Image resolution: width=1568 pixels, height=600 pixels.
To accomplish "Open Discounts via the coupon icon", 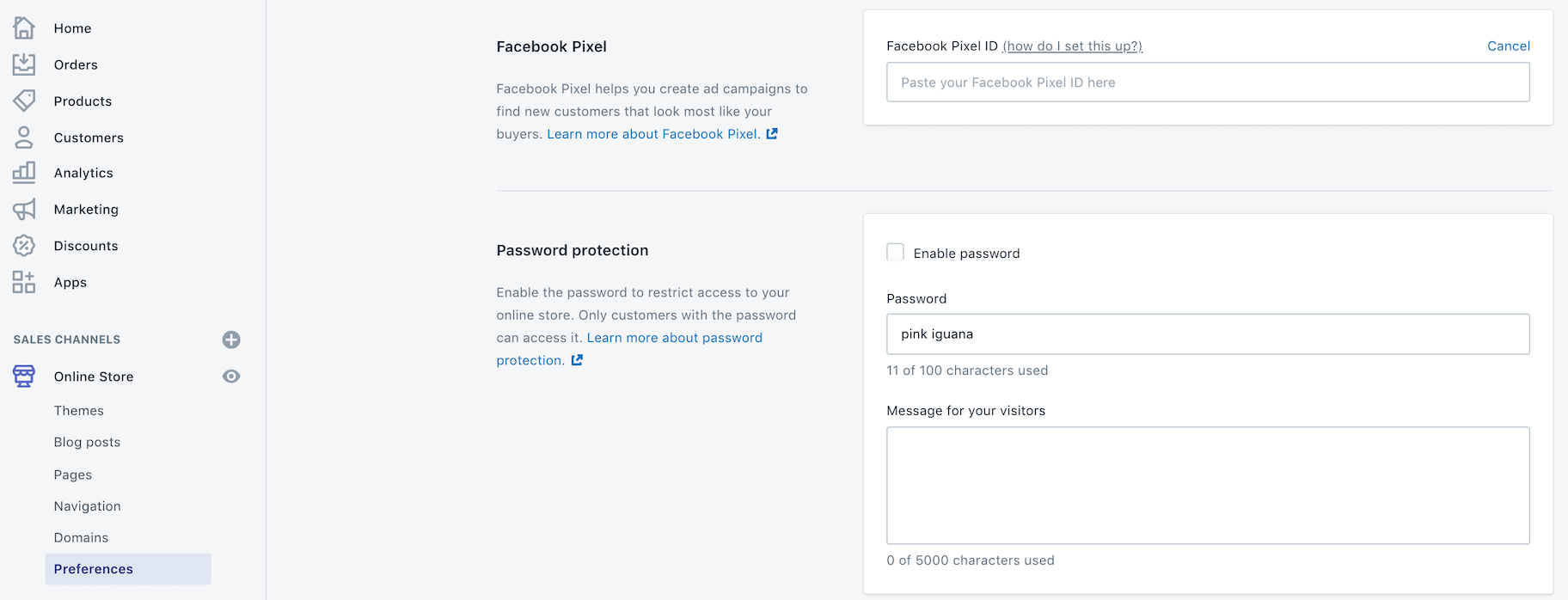I will 23,245.
